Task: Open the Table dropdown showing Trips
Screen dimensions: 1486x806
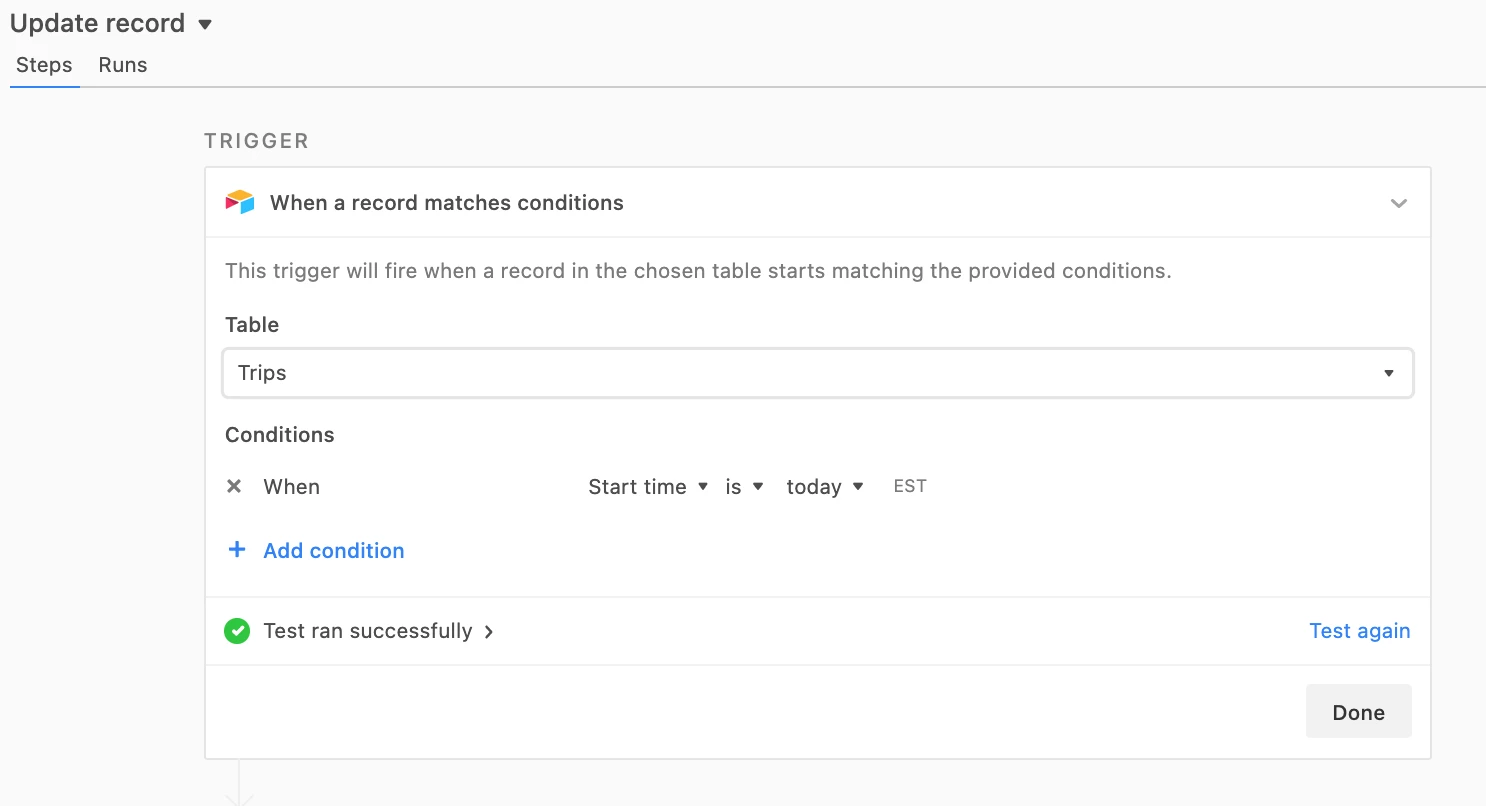Action: 817,373
